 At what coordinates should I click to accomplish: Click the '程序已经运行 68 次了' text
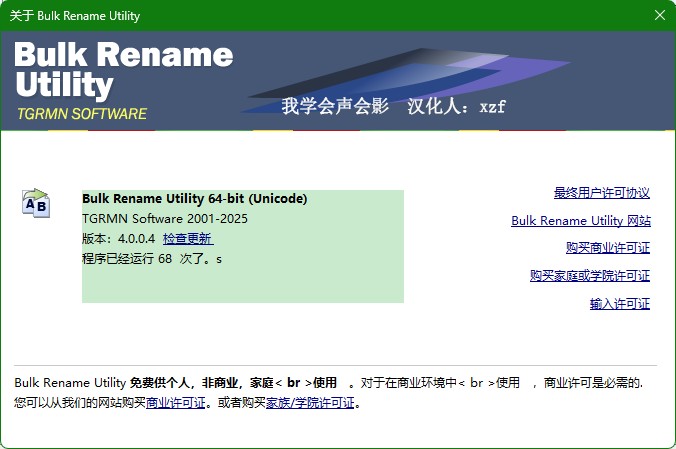tap(147, 259)
